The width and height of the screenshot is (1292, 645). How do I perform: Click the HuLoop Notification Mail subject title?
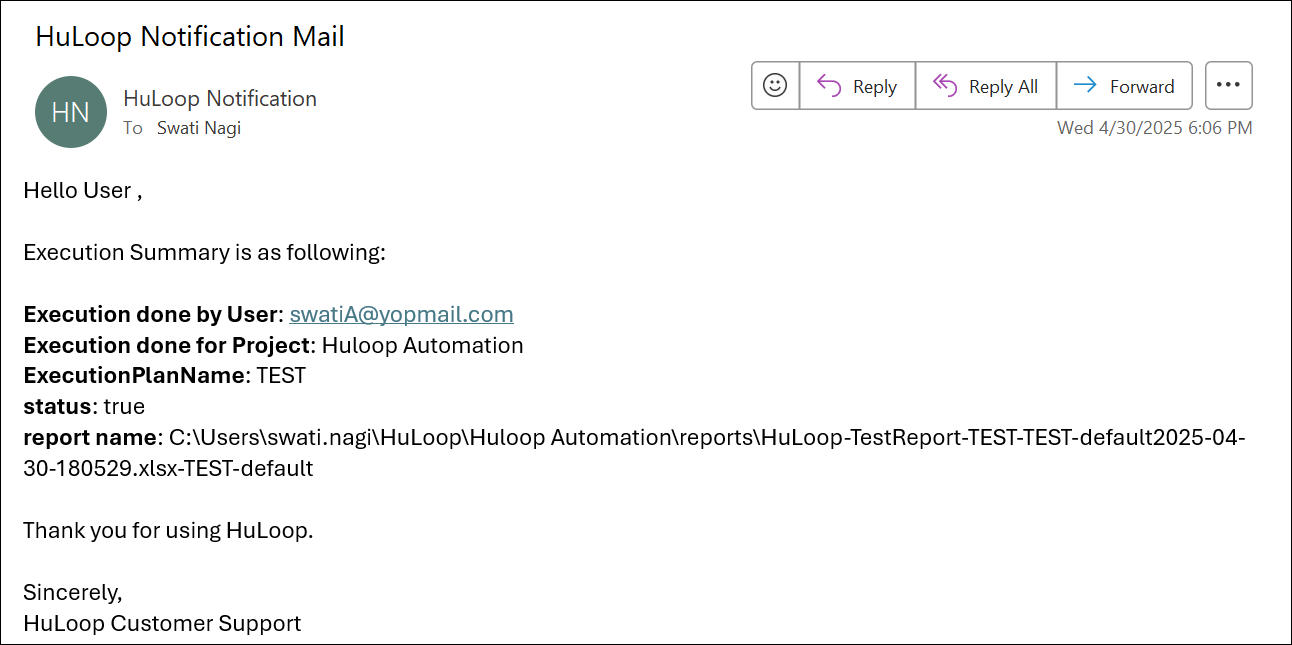(190, 37)
